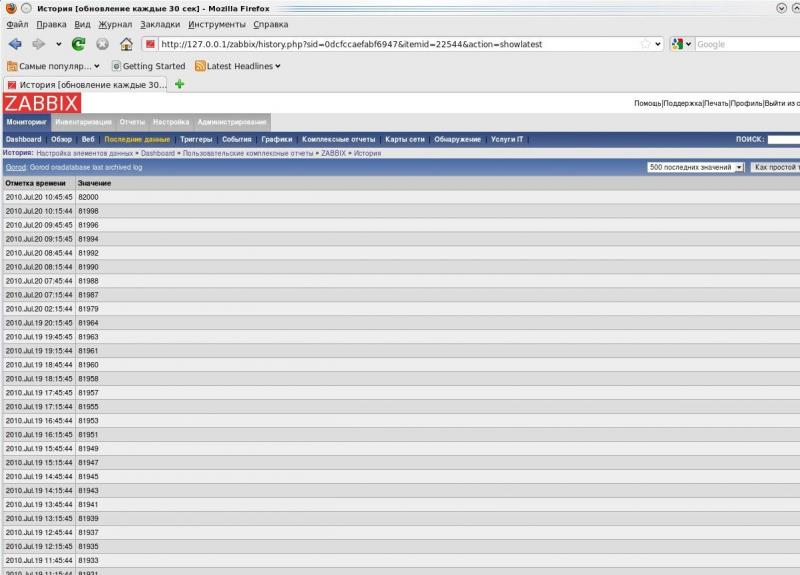
Task: Switch to the Настройка main tab
Action: 171,122
